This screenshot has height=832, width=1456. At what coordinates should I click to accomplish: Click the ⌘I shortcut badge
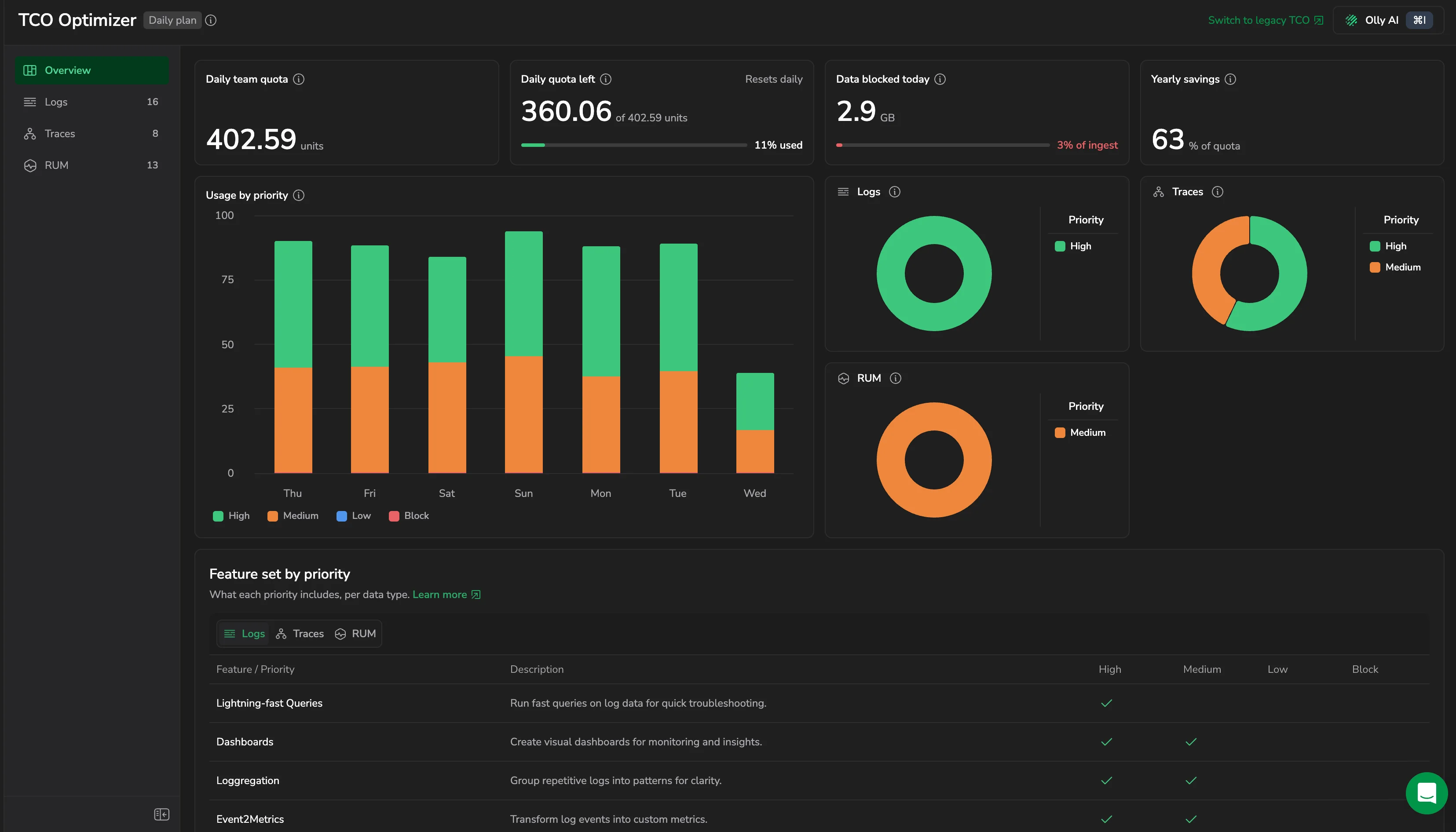click(1419, 20)
